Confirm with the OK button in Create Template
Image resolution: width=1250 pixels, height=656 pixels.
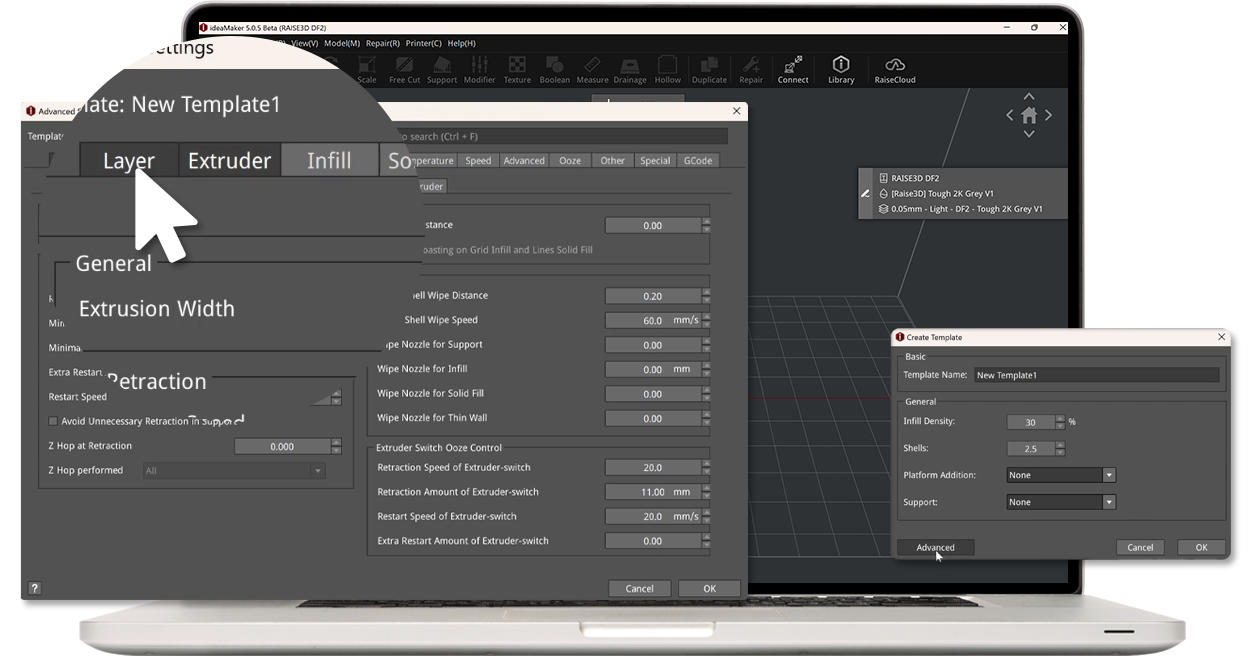[1201, 547]
